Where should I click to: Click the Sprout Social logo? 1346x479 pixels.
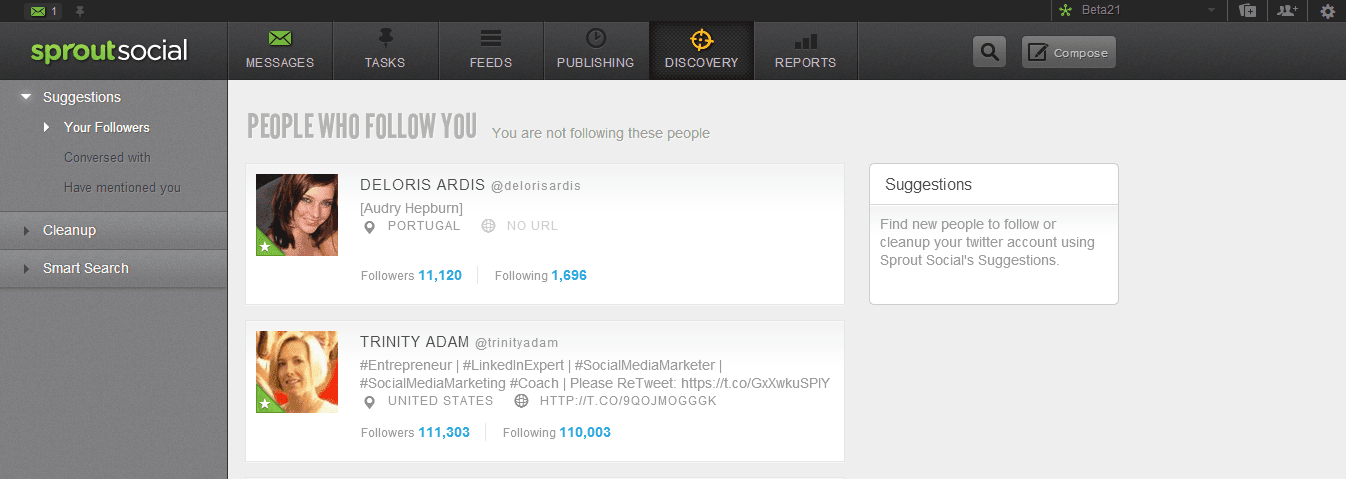click(x=109, y=51)
